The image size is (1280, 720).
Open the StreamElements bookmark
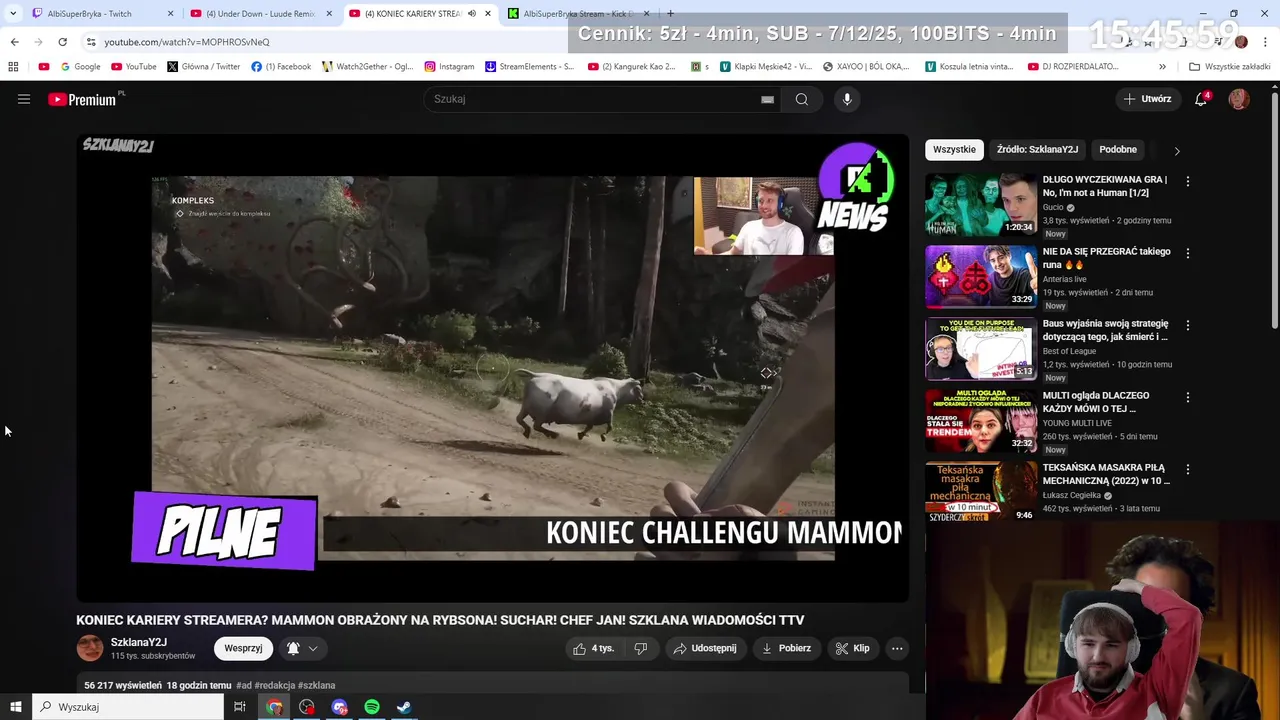pos(529,67)
